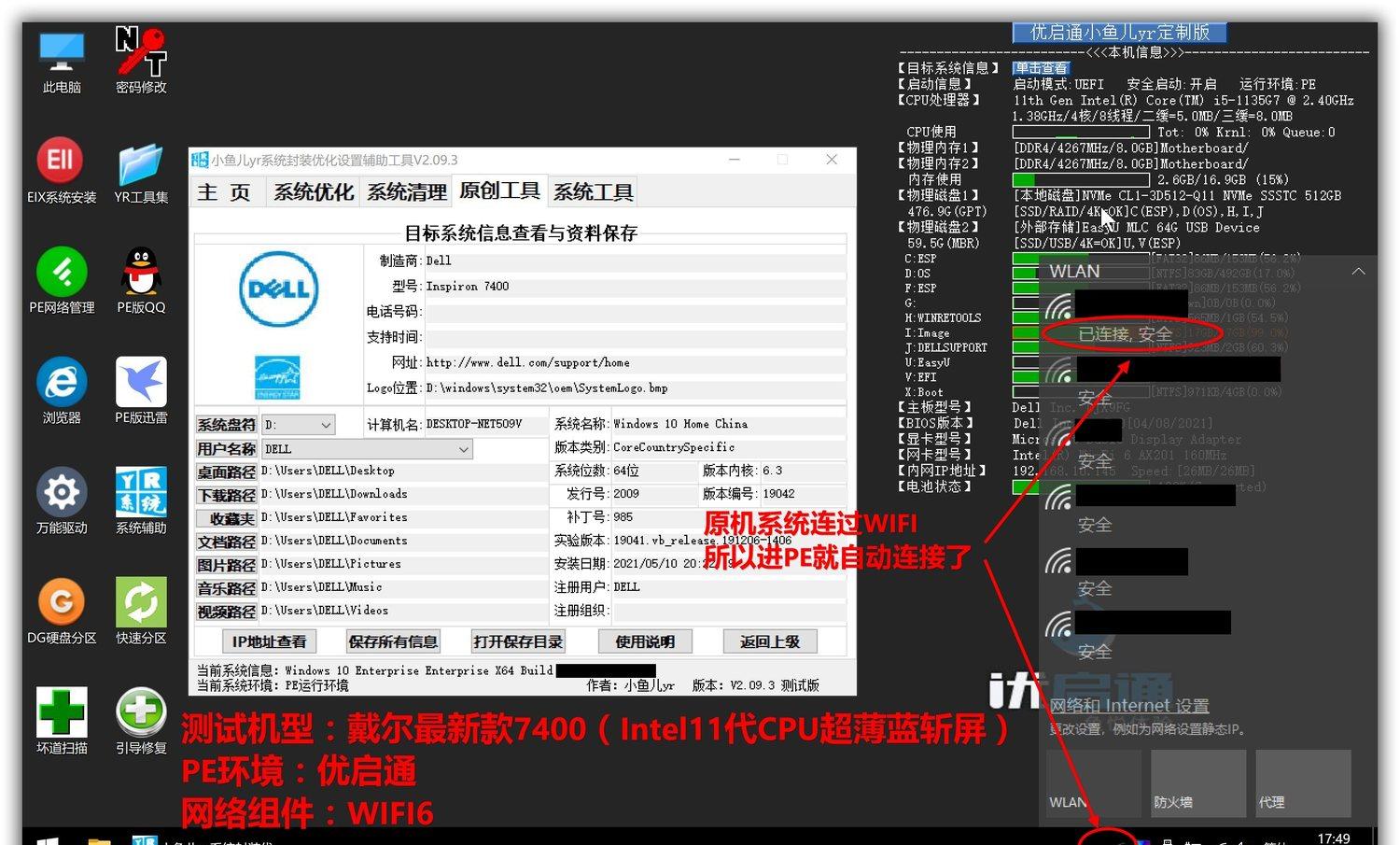This screenshot has width=1400, height=845.
Task: Click the 图片路径 button
Action: tap(226, 566)
